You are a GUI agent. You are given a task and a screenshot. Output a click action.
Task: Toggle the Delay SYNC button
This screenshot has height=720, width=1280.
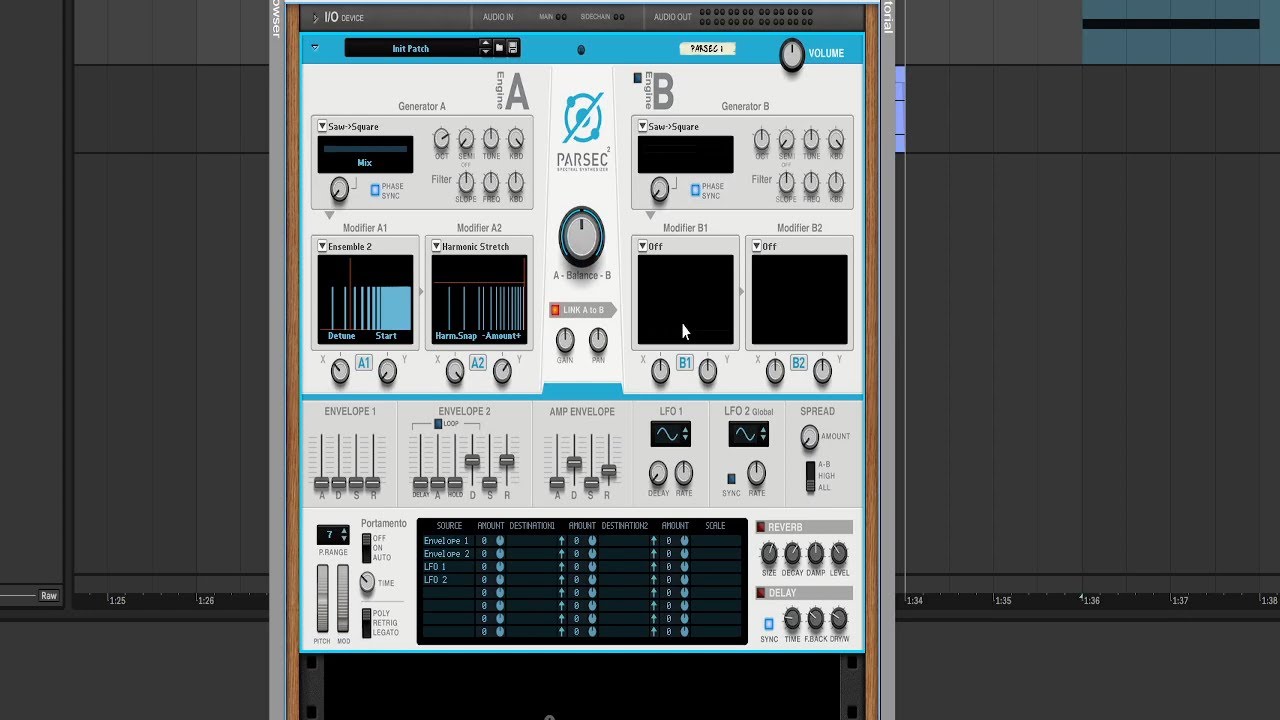pos(769,624)
